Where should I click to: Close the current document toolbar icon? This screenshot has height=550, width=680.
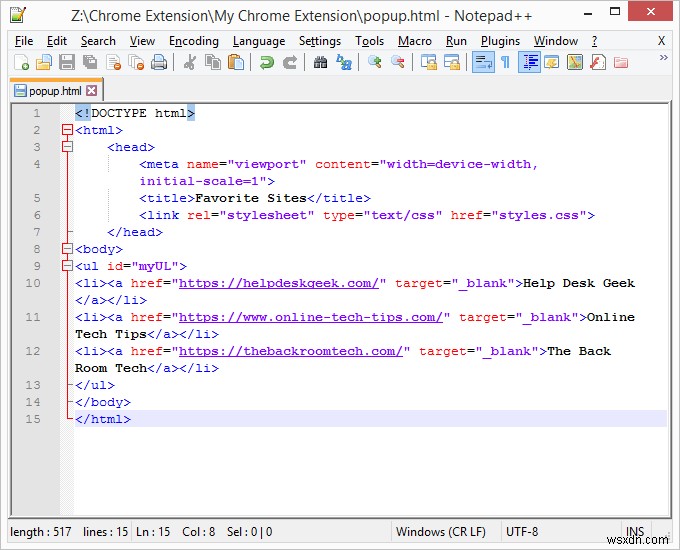pos(114,62)
